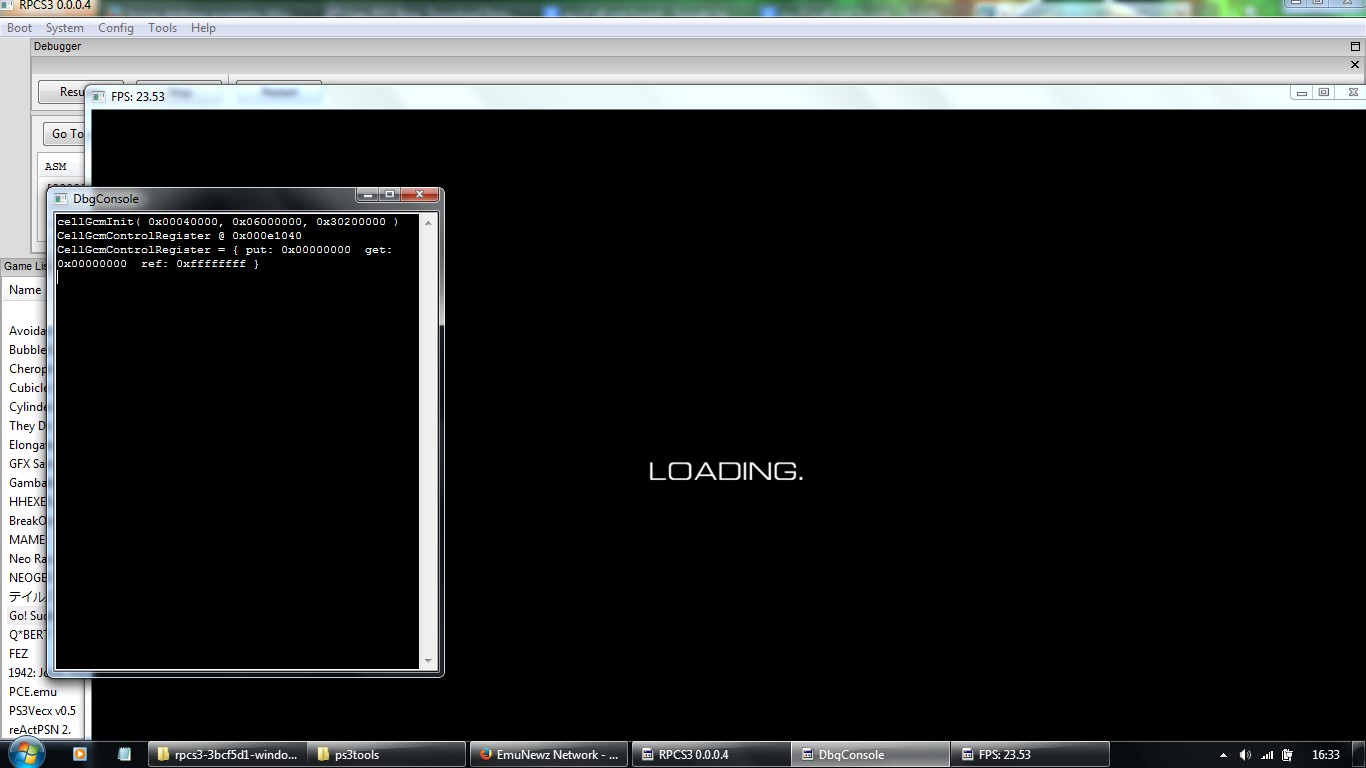
Task: Close the DbgConsole window
Action: point(420,195)
